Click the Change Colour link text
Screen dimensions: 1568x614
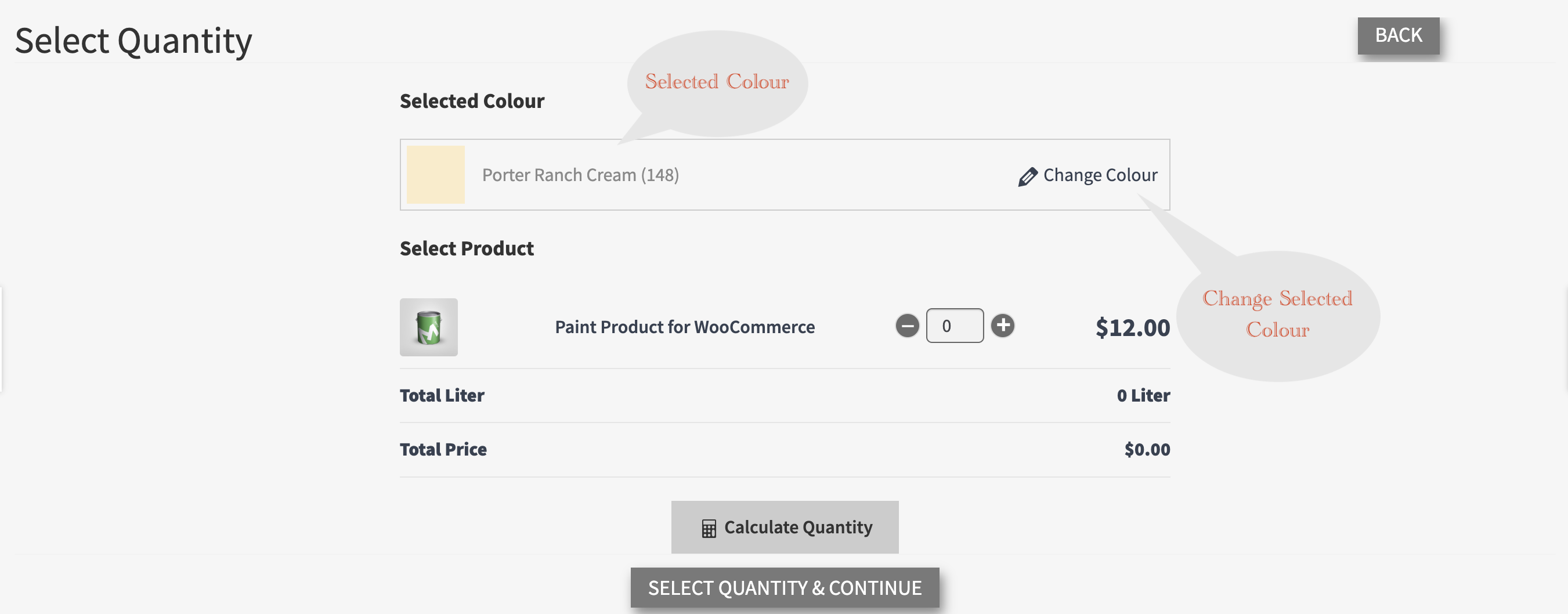click(1100, 175)
